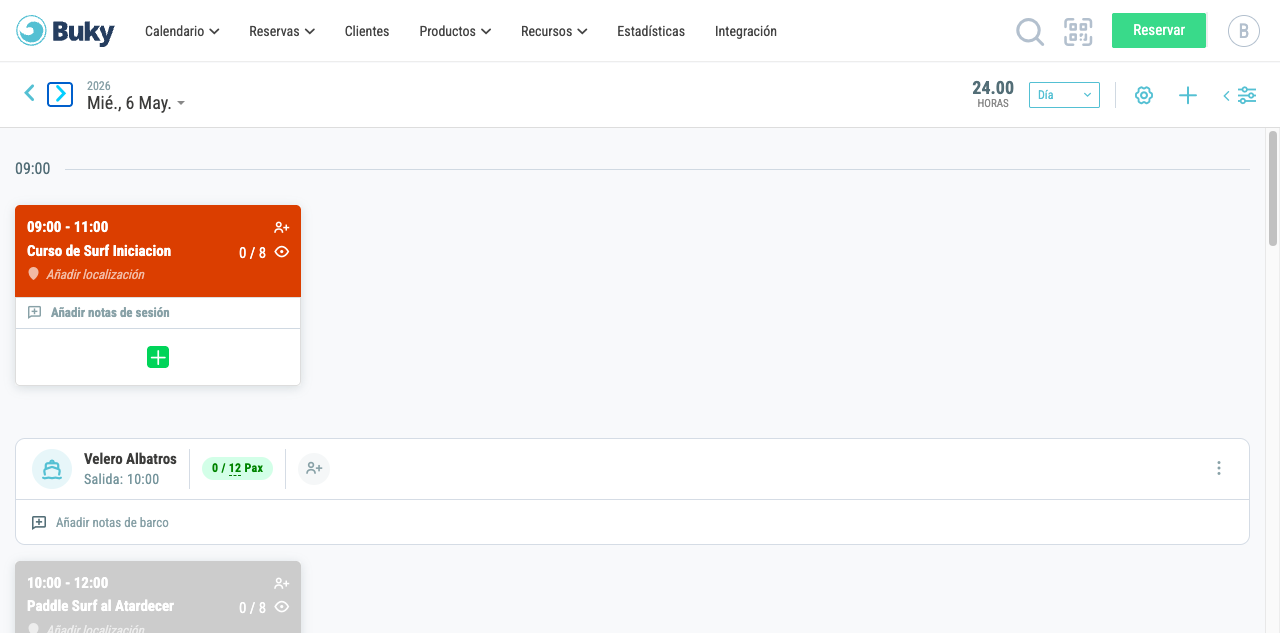The width and height of the screenshot is (1280, 633).
Task: Click Salida: 10:00 text
Action: click(122, 480)
